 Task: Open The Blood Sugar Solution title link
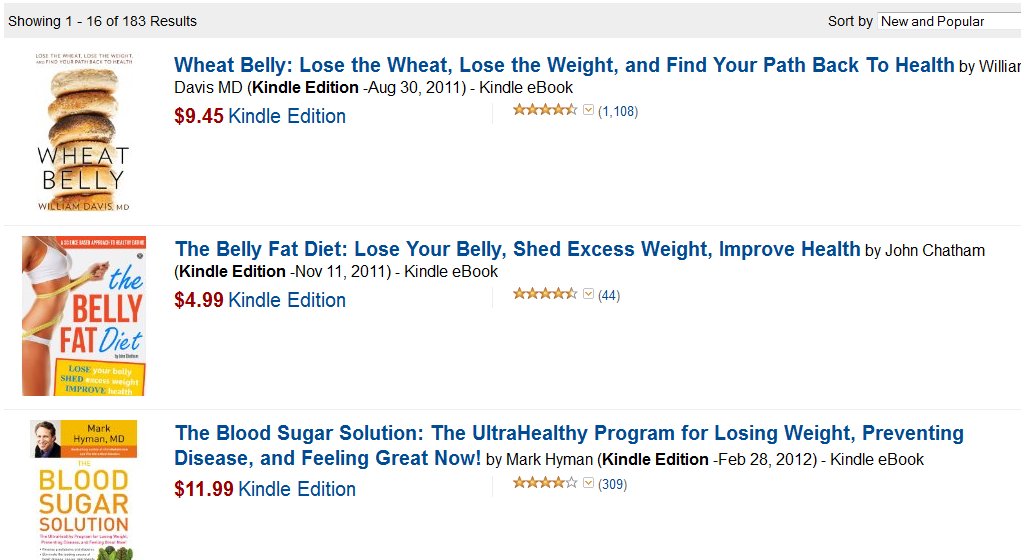[x=569, y=445]
